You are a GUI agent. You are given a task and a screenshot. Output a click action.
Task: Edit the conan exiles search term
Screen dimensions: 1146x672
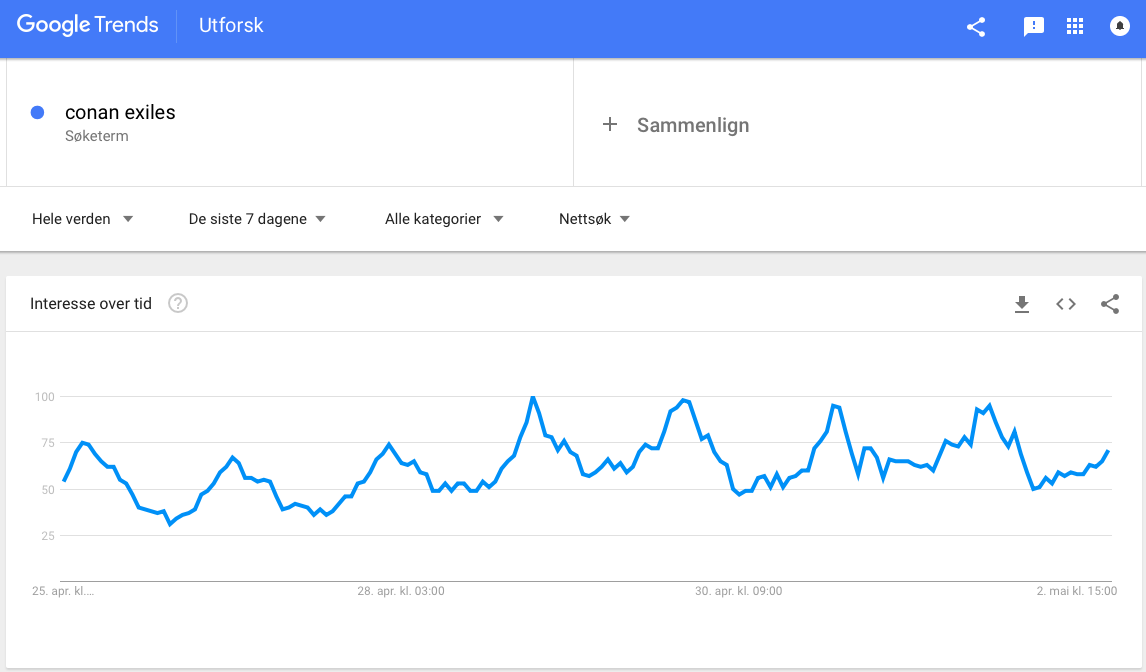[120, 113]
